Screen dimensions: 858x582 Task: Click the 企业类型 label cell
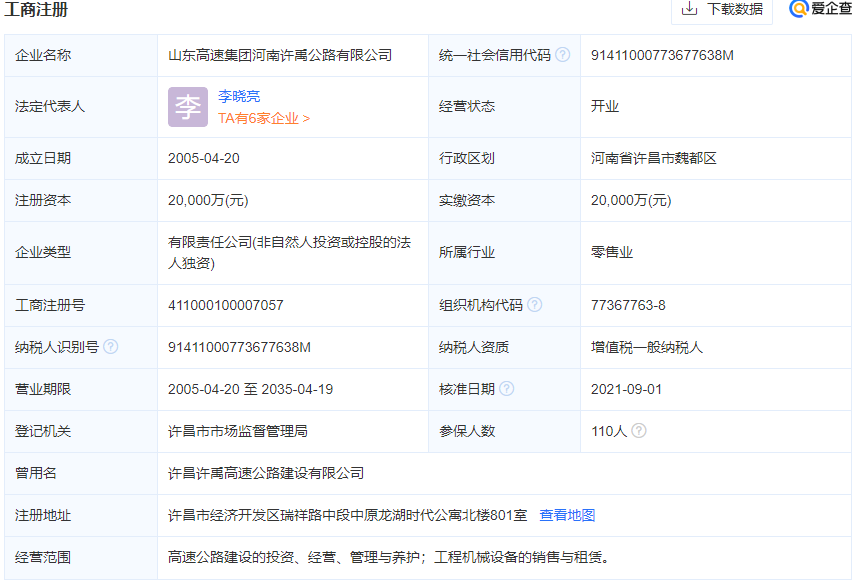[81, 253]
